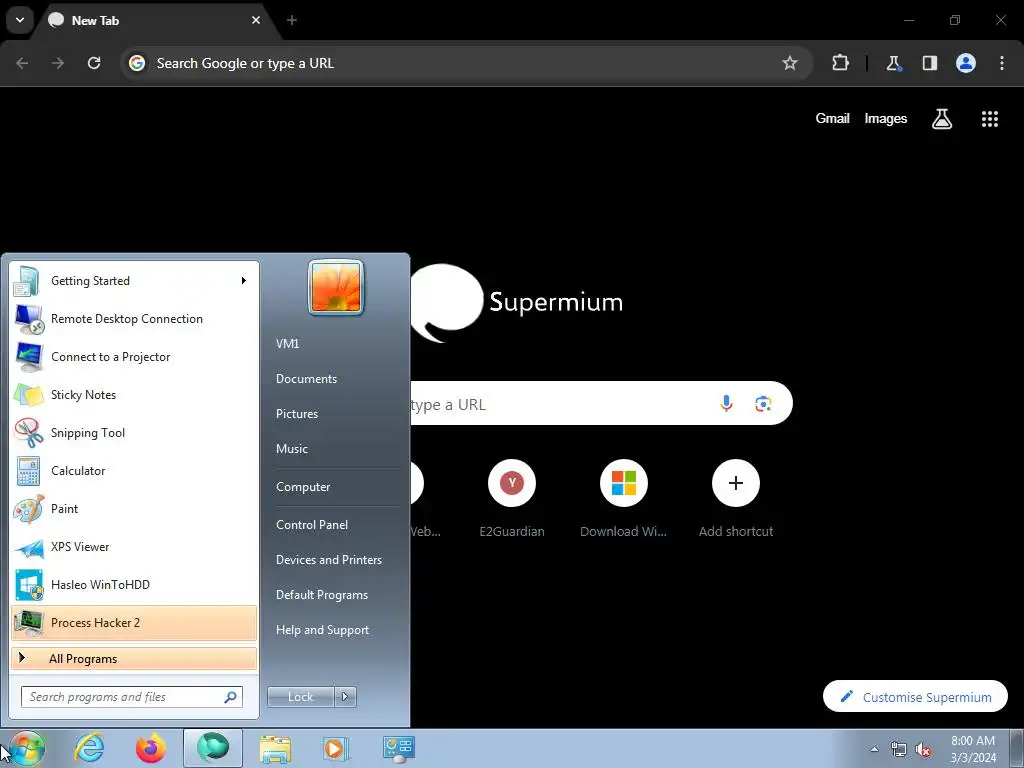
Task: Expand Getting Started submenu arrow
Action: (244, 281)
